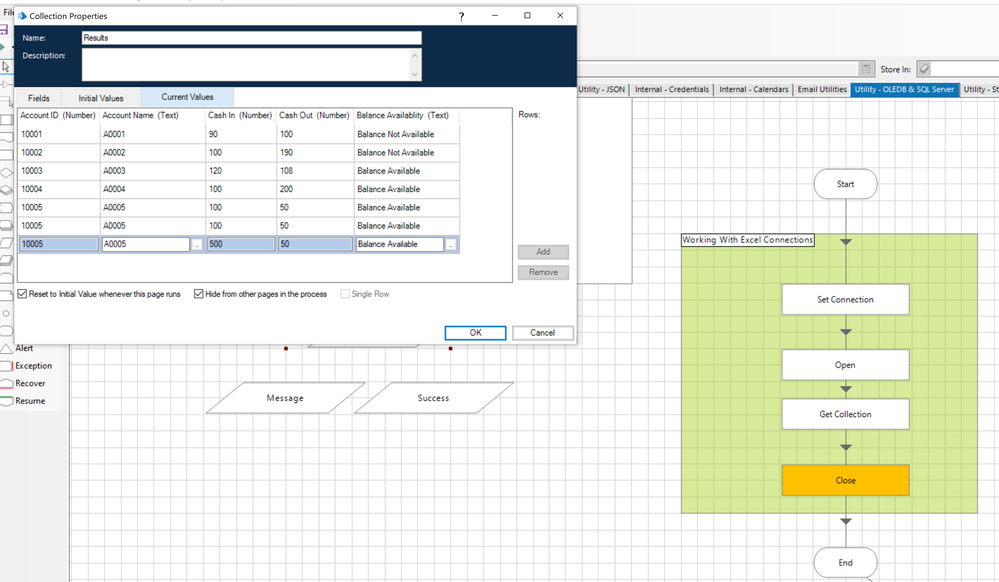Click the help question mark in dialog title
This screenshot has width=999, height=582.
tap(461, 17)
